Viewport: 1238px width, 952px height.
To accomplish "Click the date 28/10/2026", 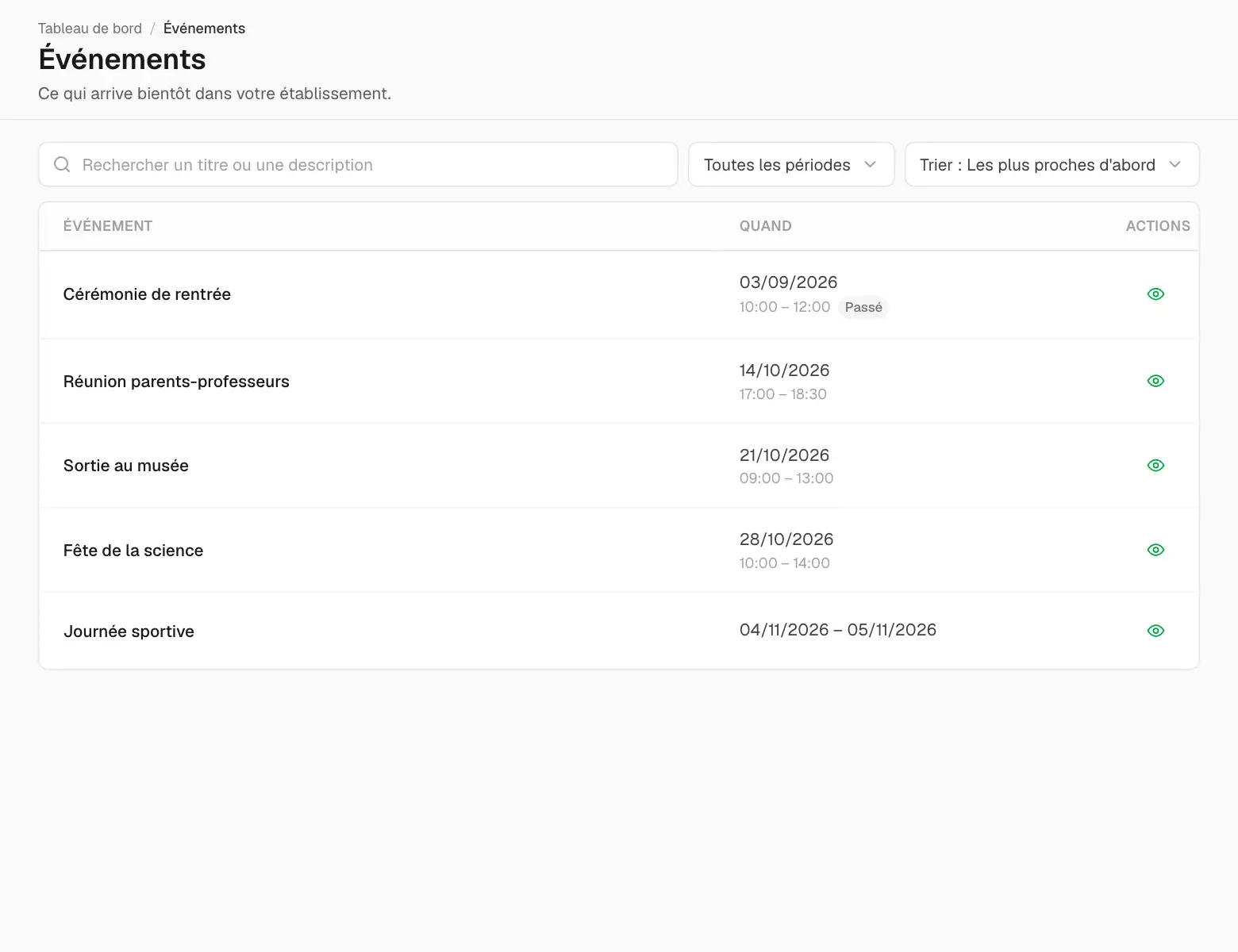I will pos(786,539).
